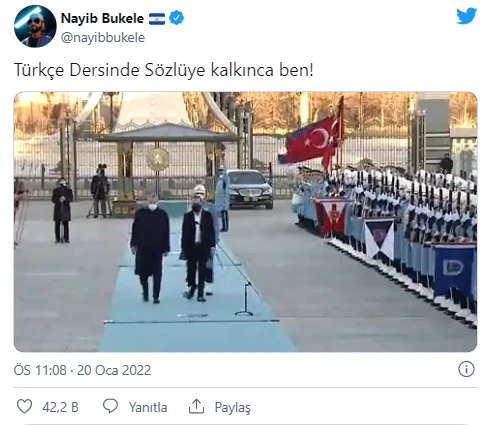The width and height of the screenshot is (488, 425).
Task: Open the tweet info circle icon
Action: click(466, 369)
